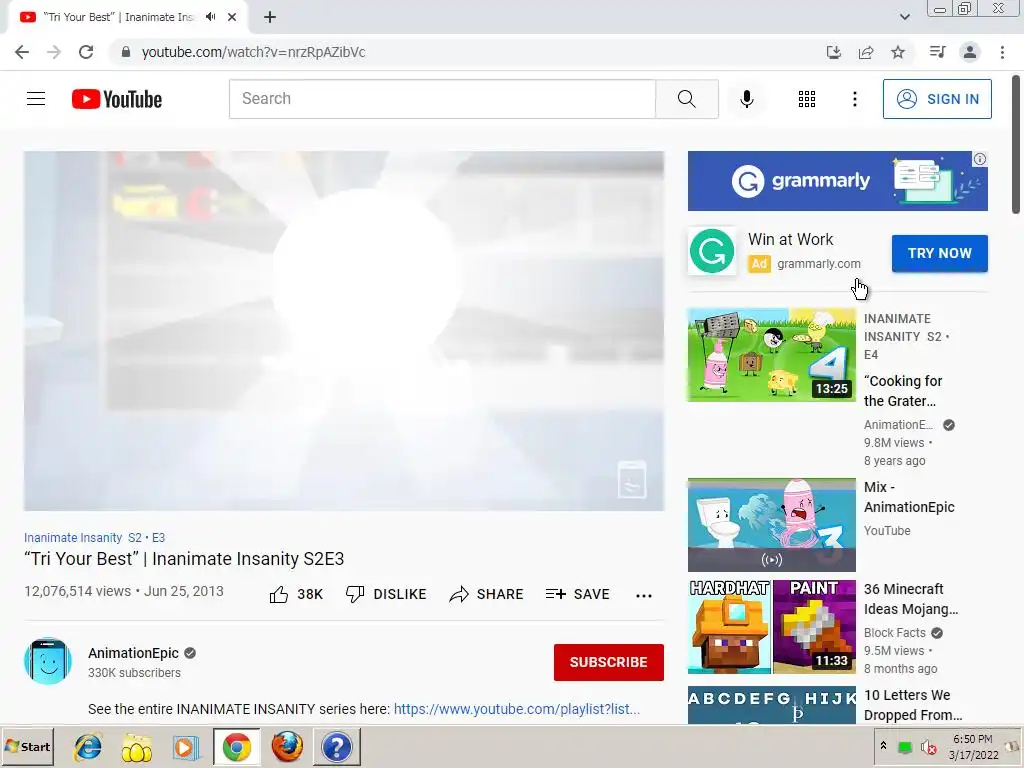
Task: Switch to Chrome taskbar button
Action: [236, 747]
